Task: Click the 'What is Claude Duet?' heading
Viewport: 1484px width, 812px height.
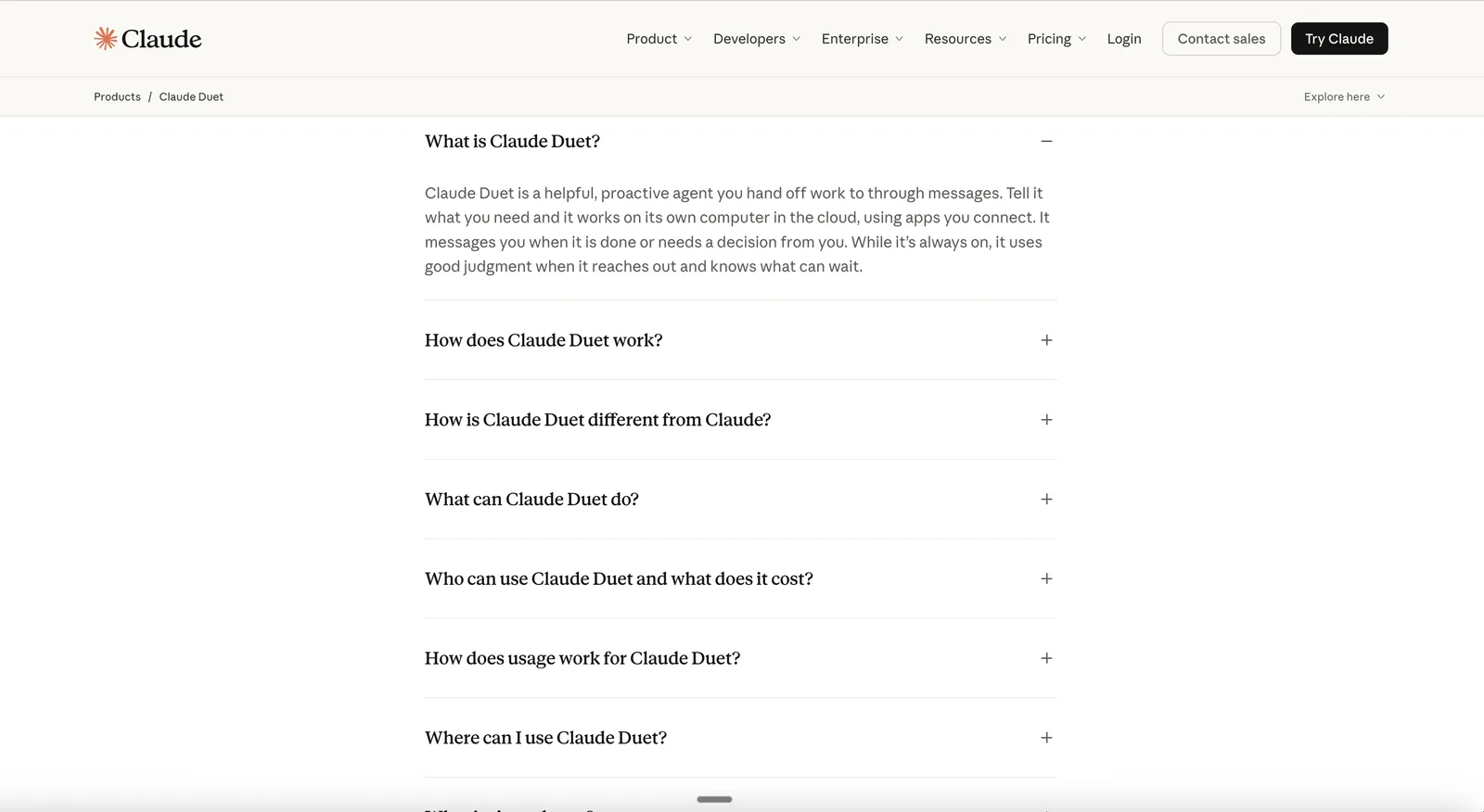Action: click(512, 141)
